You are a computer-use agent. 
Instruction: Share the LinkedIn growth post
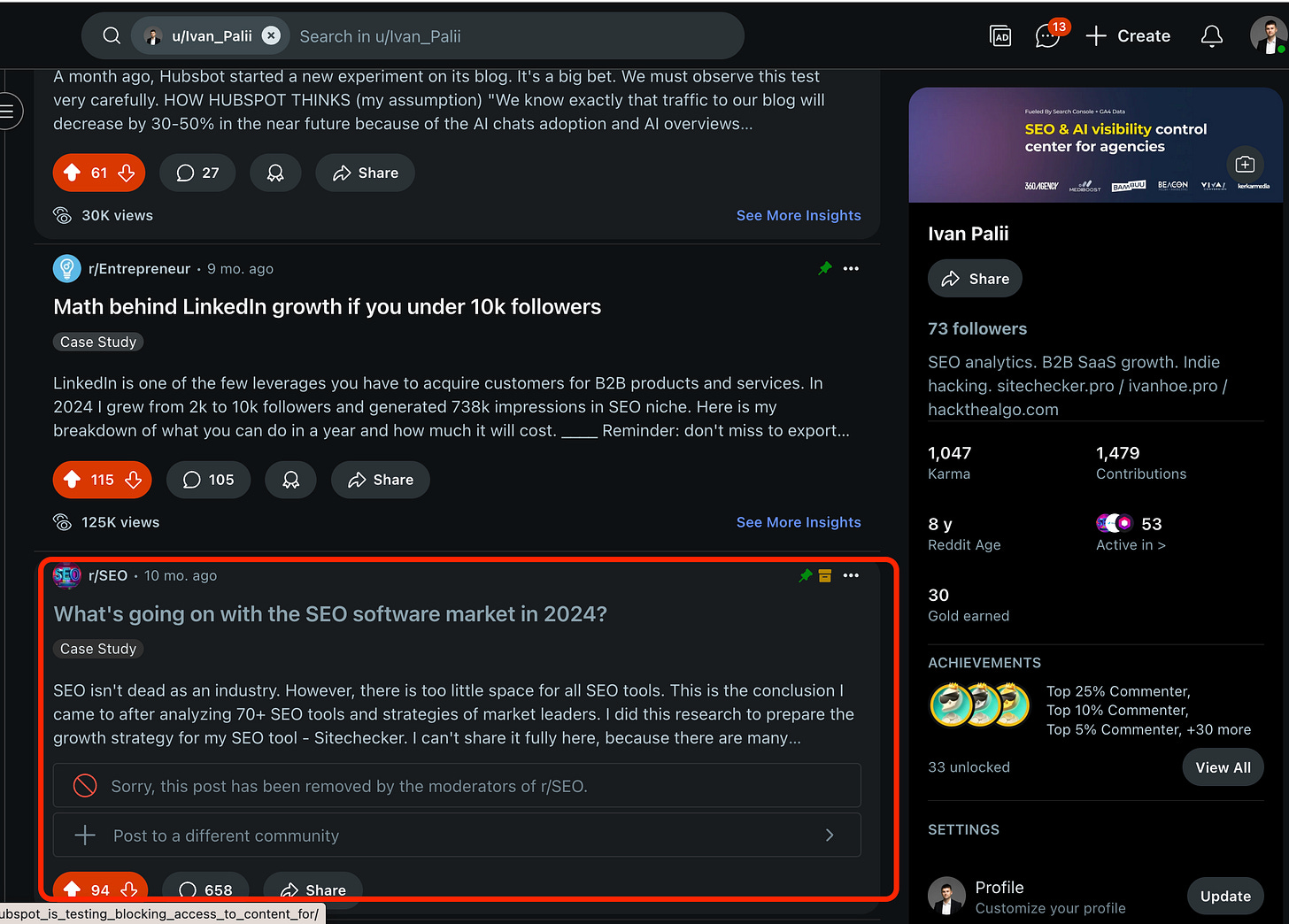(x=381, y=480)
